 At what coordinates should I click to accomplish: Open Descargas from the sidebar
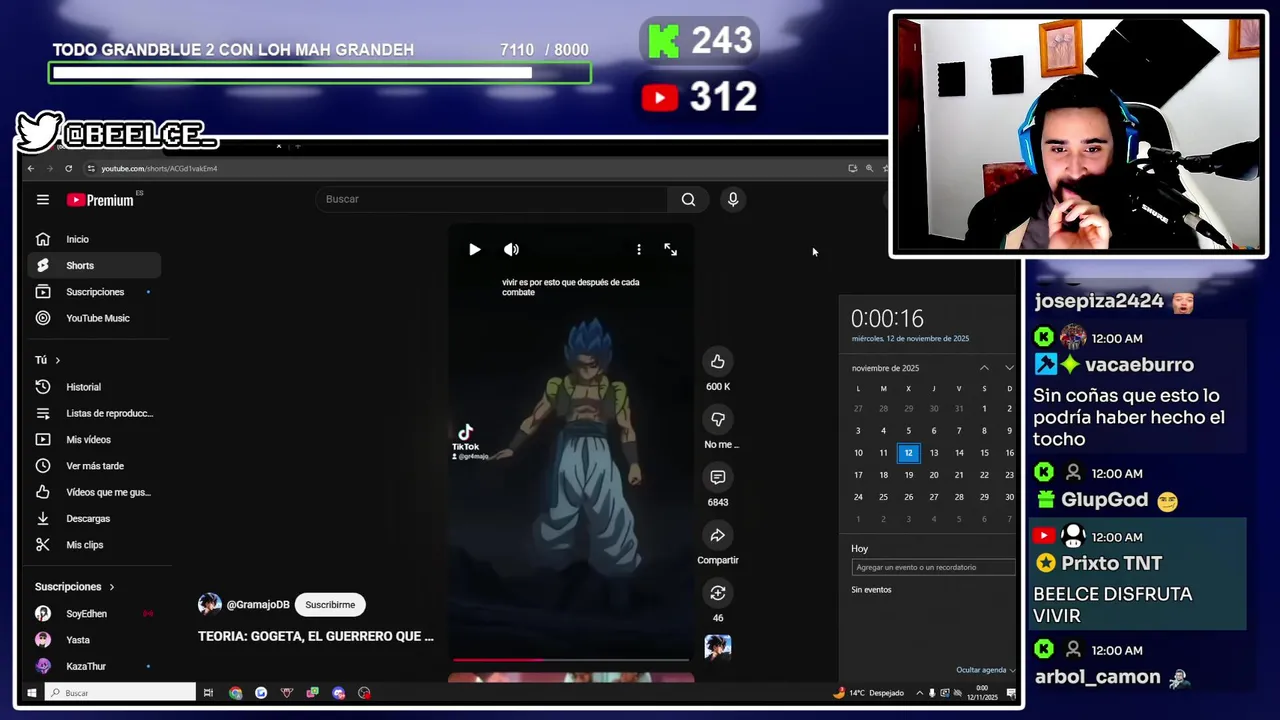click(94, 518)
